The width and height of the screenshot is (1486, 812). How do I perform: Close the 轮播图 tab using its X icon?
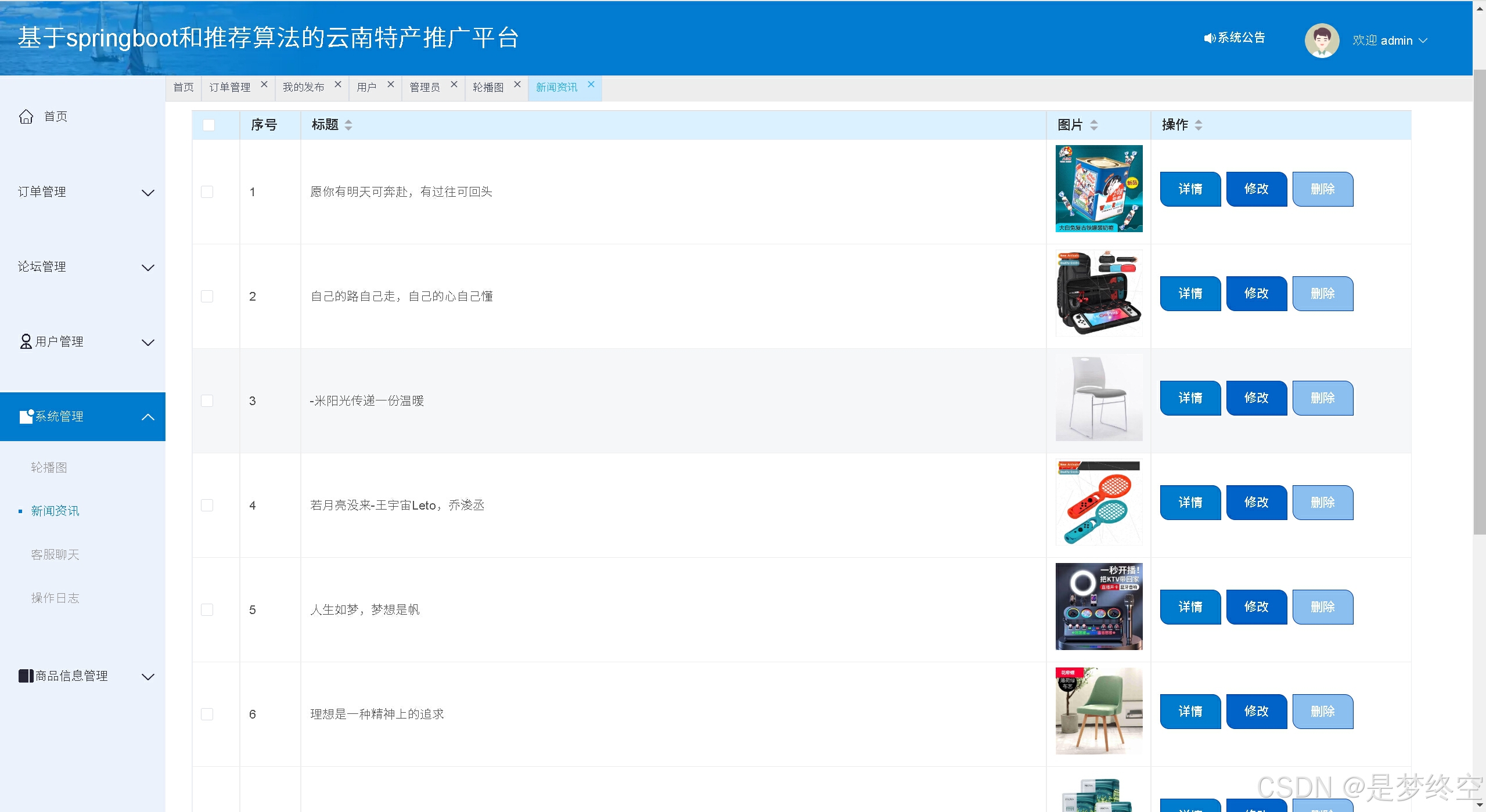click(517, 85)
